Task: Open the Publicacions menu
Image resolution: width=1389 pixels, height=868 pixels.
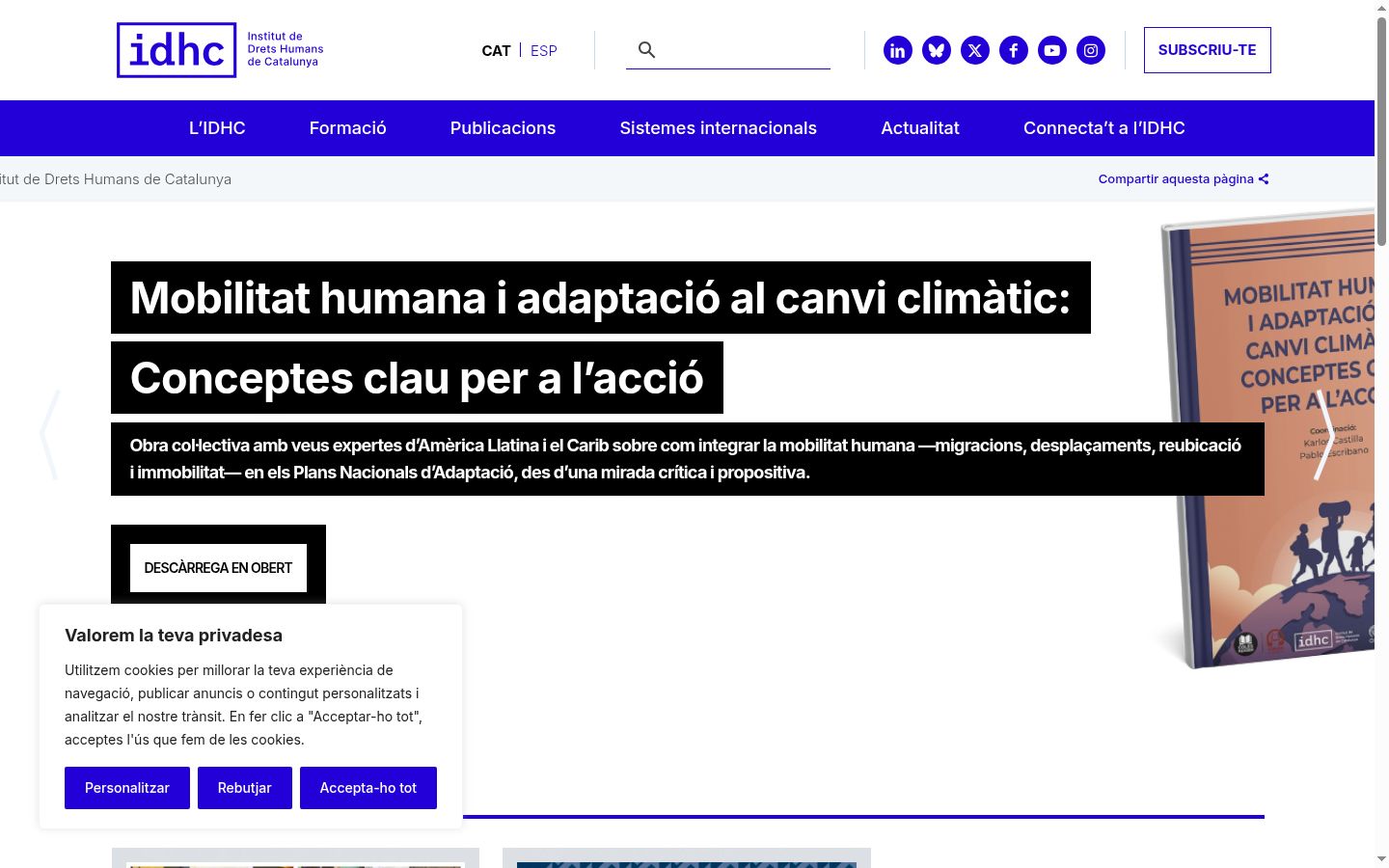Action: point(503,128)
